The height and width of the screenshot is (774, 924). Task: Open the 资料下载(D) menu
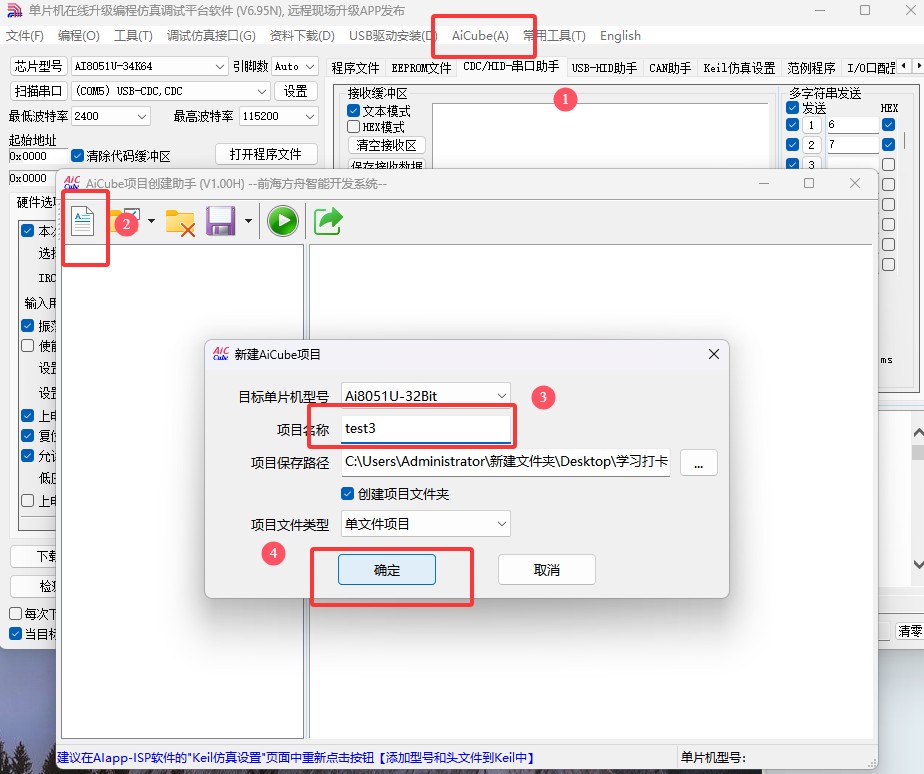302,36
